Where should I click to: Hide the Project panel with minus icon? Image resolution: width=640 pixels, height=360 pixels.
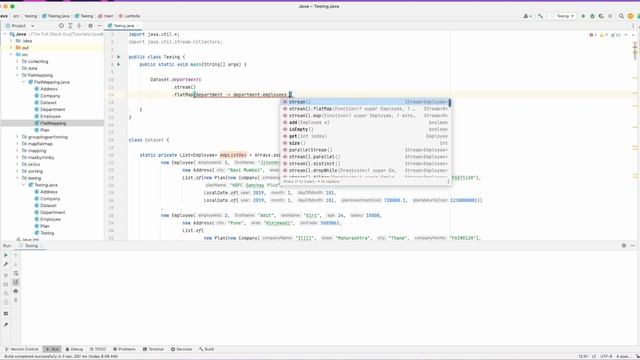[99, 25]
